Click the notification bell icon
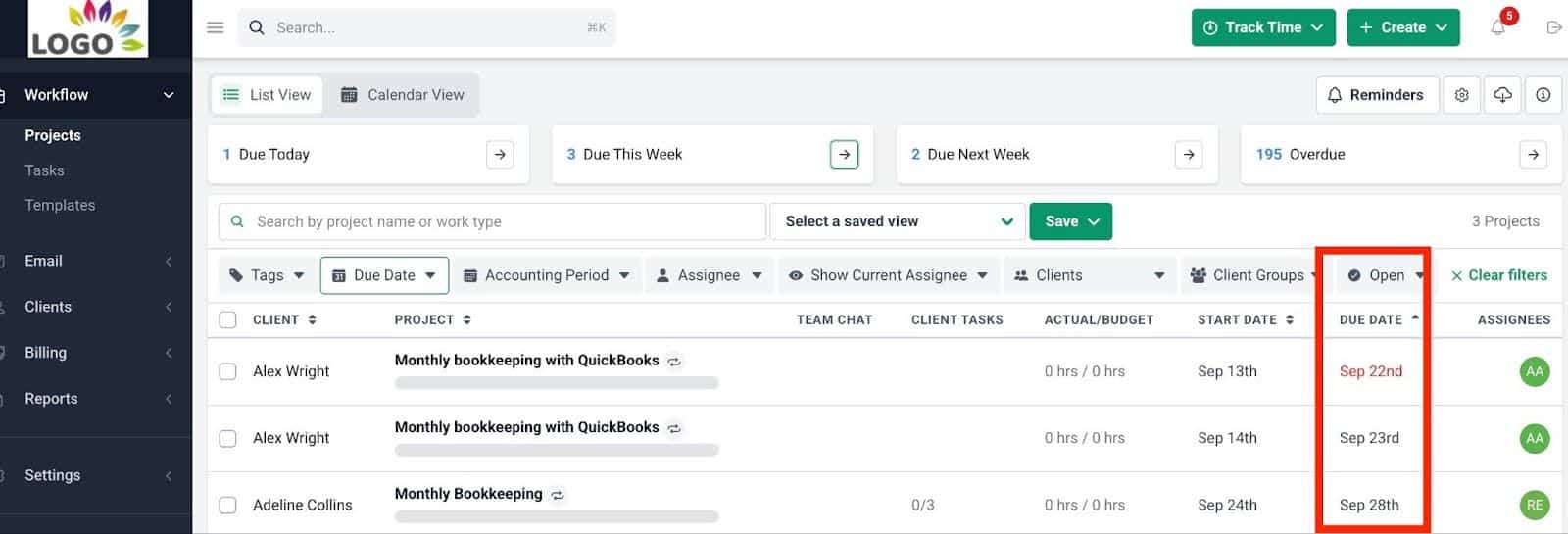Image resolution: width=1568 pixels, height=534 pixels. (1498, 27)
